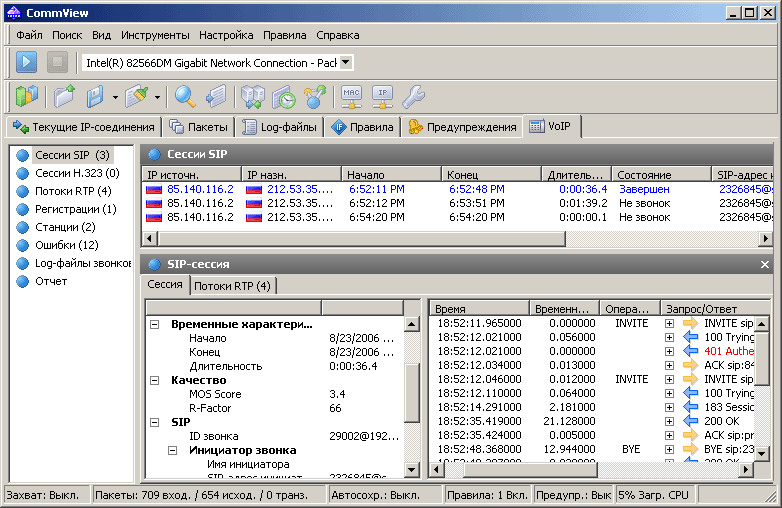Collapse the SIP group
Screen dimensions: 782x508
pos(155,422)
